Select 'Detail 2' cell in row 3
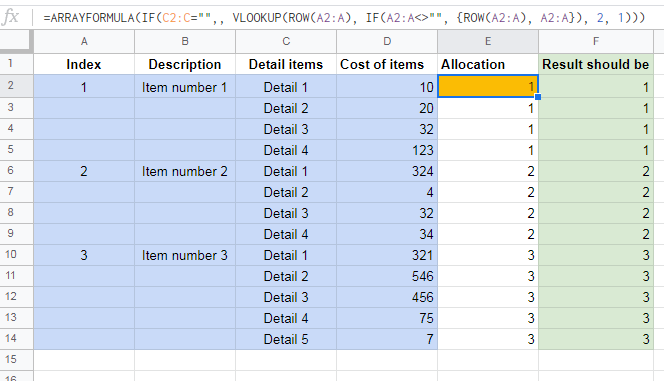Image resolution: width=664 pixels, height=381 pixels. pos(286,108)
